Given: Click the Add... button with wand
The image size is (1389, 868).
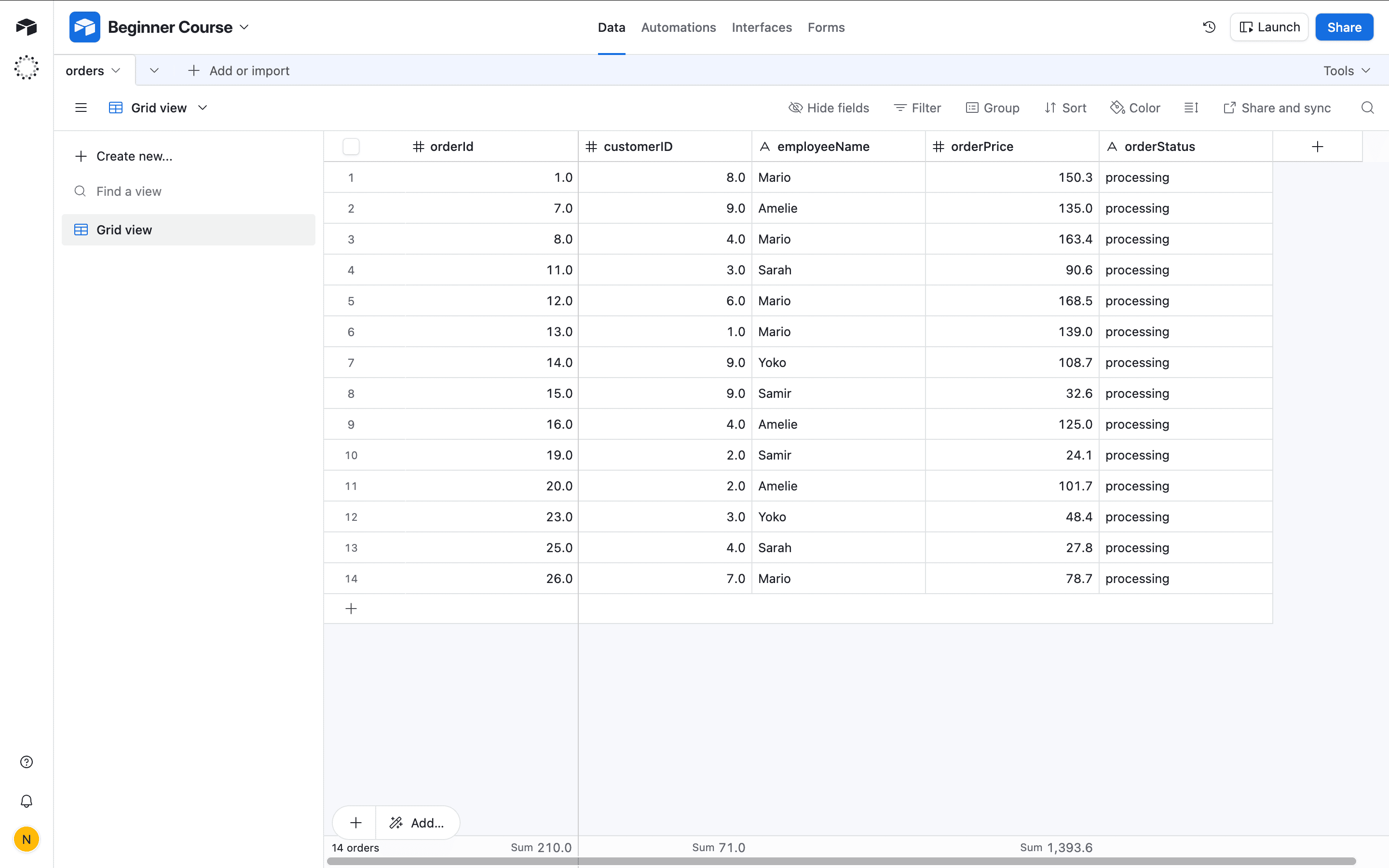Looking at the screenshot, I should [417, 823].
